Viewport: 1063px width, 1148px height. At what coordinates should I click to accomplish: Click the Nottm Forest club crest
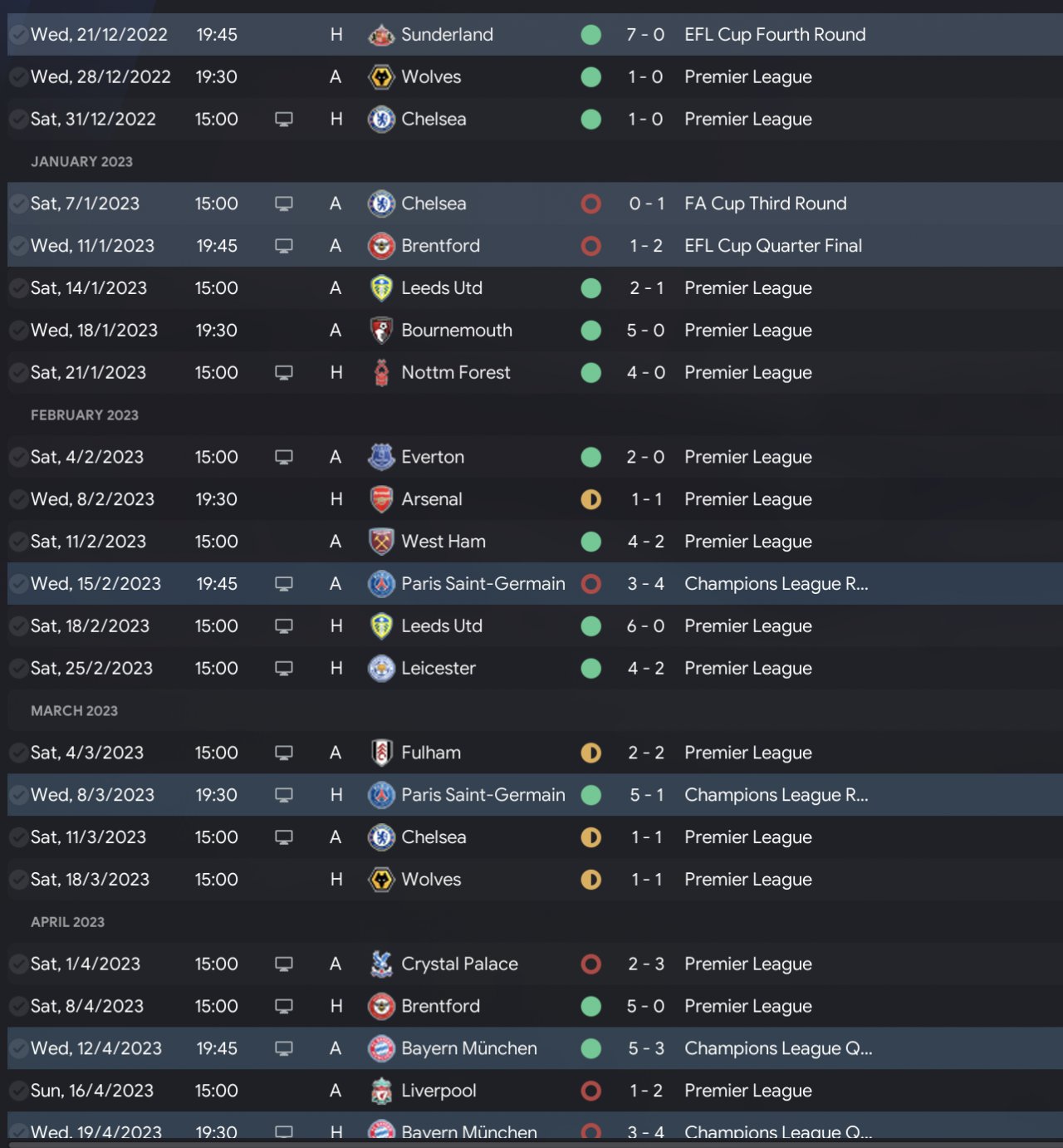(x=381, y=373)
